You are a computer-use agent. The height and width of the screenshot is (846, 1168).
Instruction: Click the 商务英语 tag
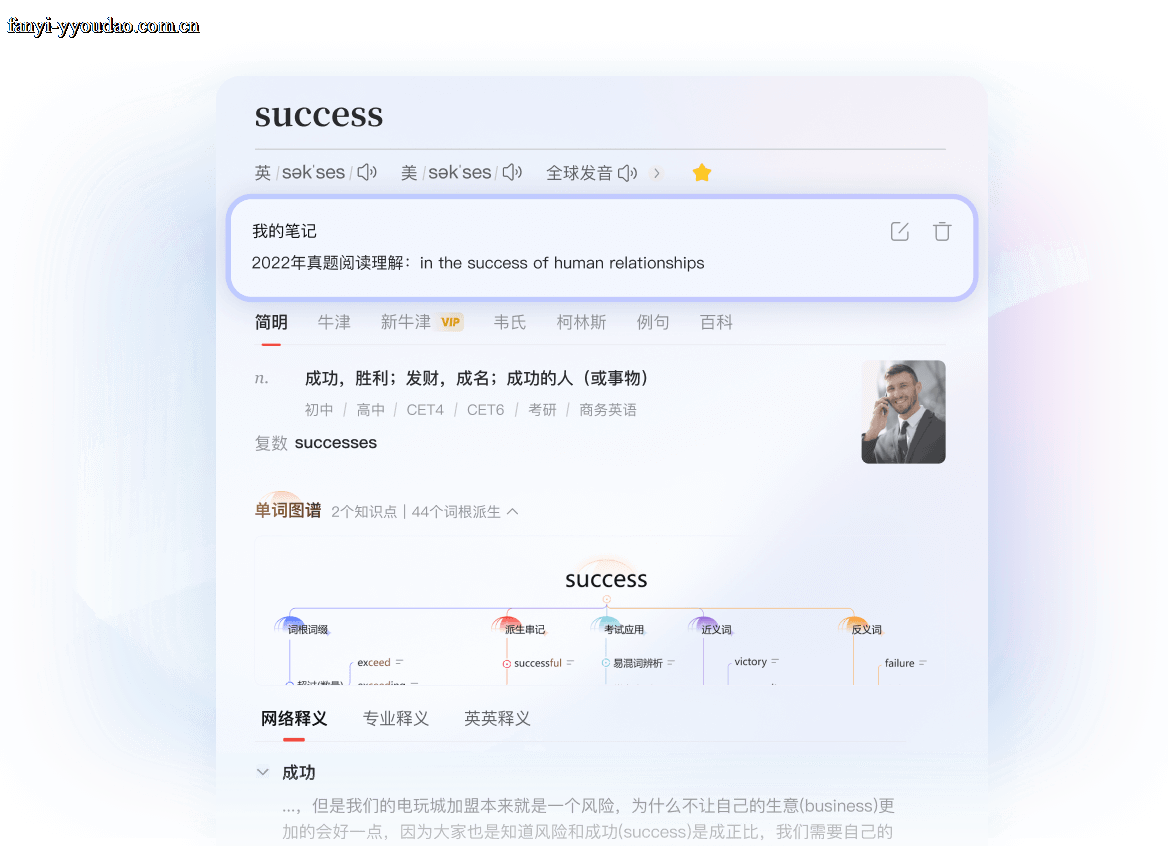tap(608, 410)
